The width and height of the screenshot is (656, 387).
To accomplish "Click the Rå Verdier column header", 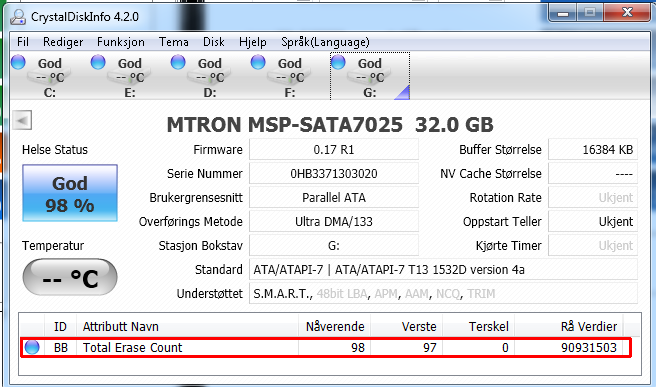I will pos(569,326).
